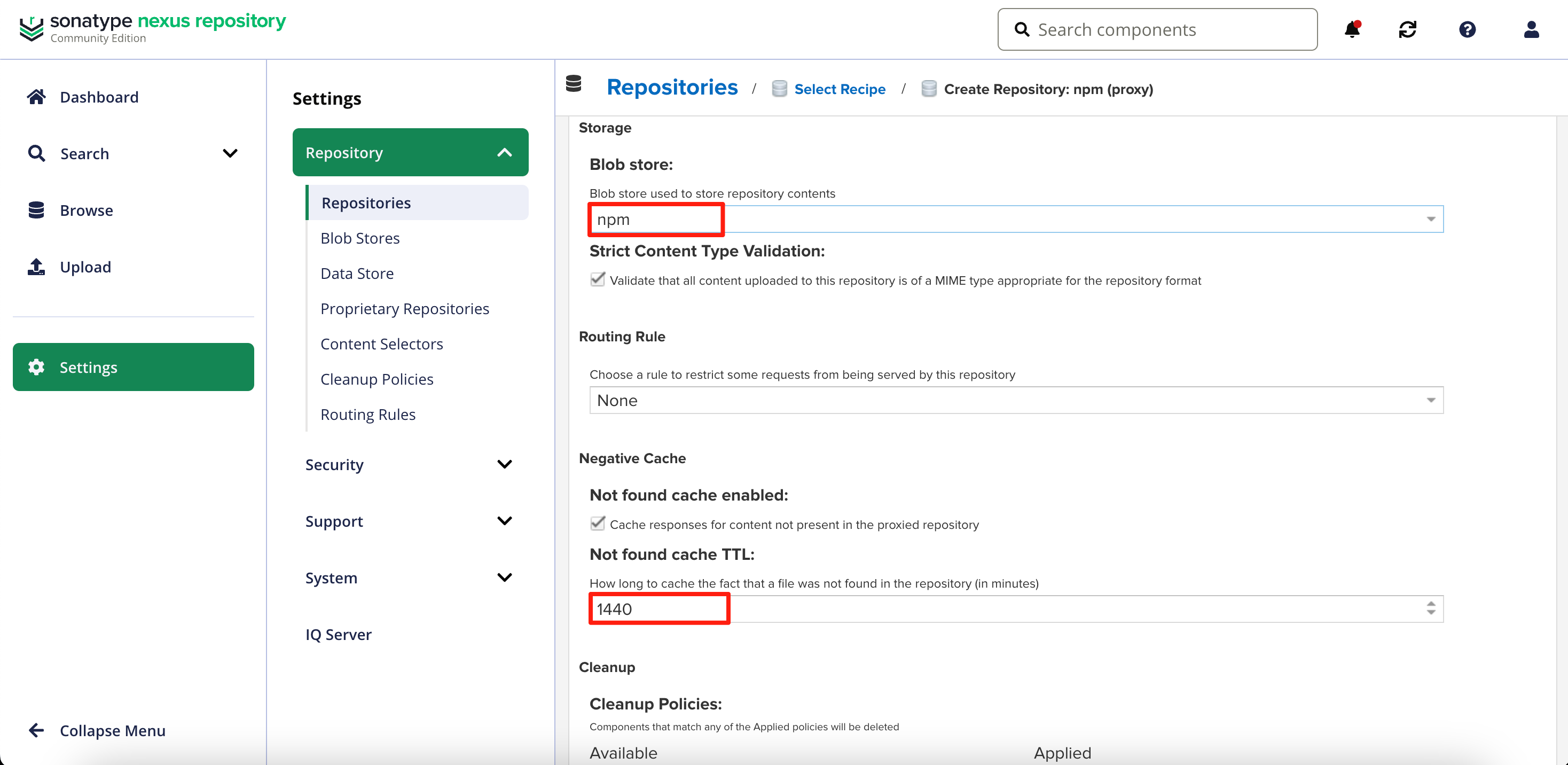Collapse the Repository settings section
The width and height of the screenshot is (1568, 765).
tap(504, 153)
